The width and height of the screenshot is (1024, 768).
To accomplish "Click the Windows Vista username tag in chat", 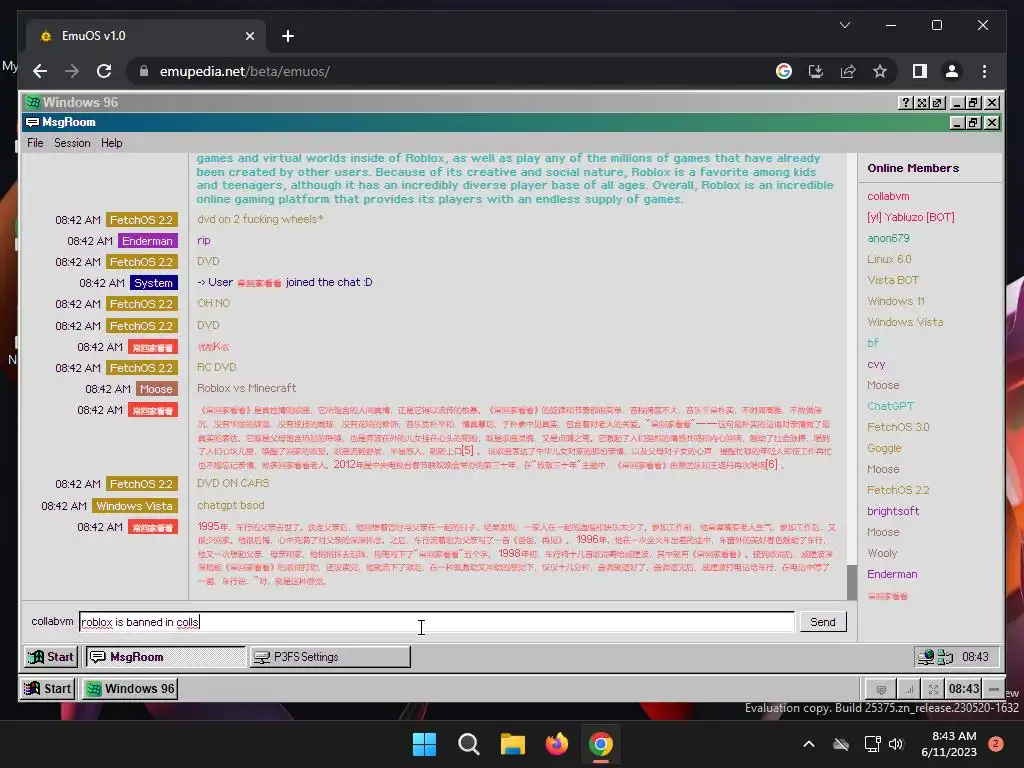I will pyautogui.click(x=135, y=506).
